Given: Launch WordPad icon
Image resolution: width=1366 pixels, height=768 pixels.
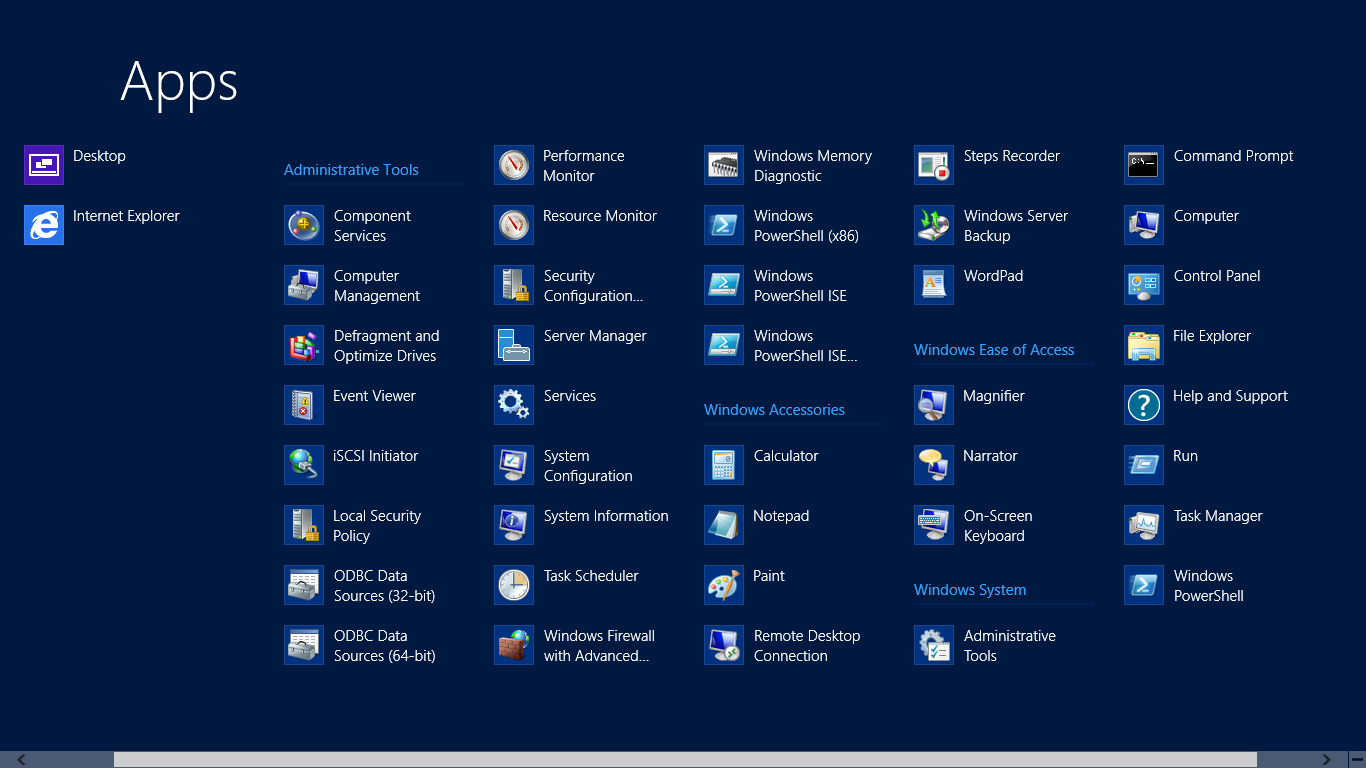Looking at the screenshot, I should [x=934, y=285].
